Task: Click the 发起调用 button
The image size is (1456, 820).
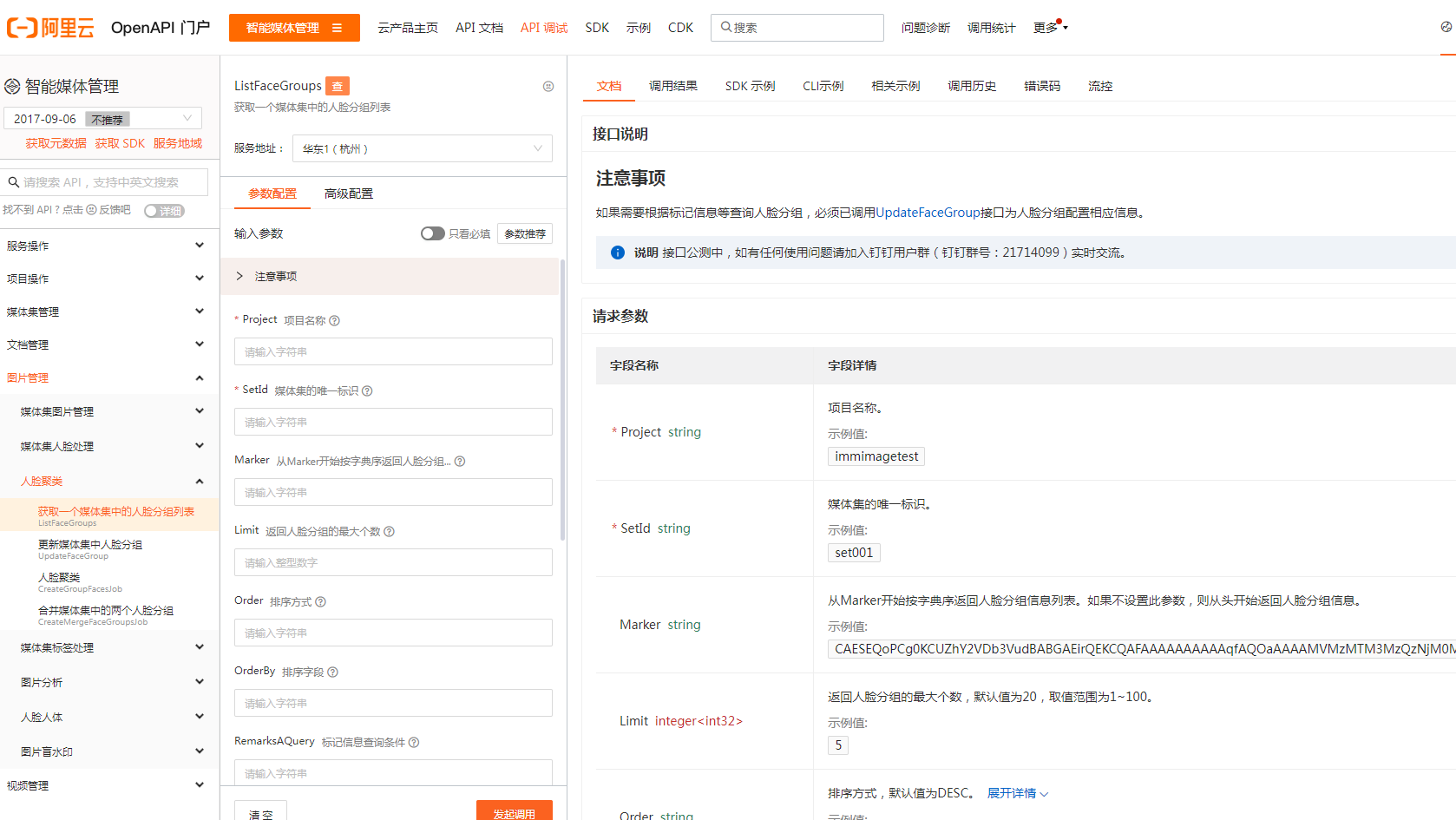Action: tap(514, 810)
